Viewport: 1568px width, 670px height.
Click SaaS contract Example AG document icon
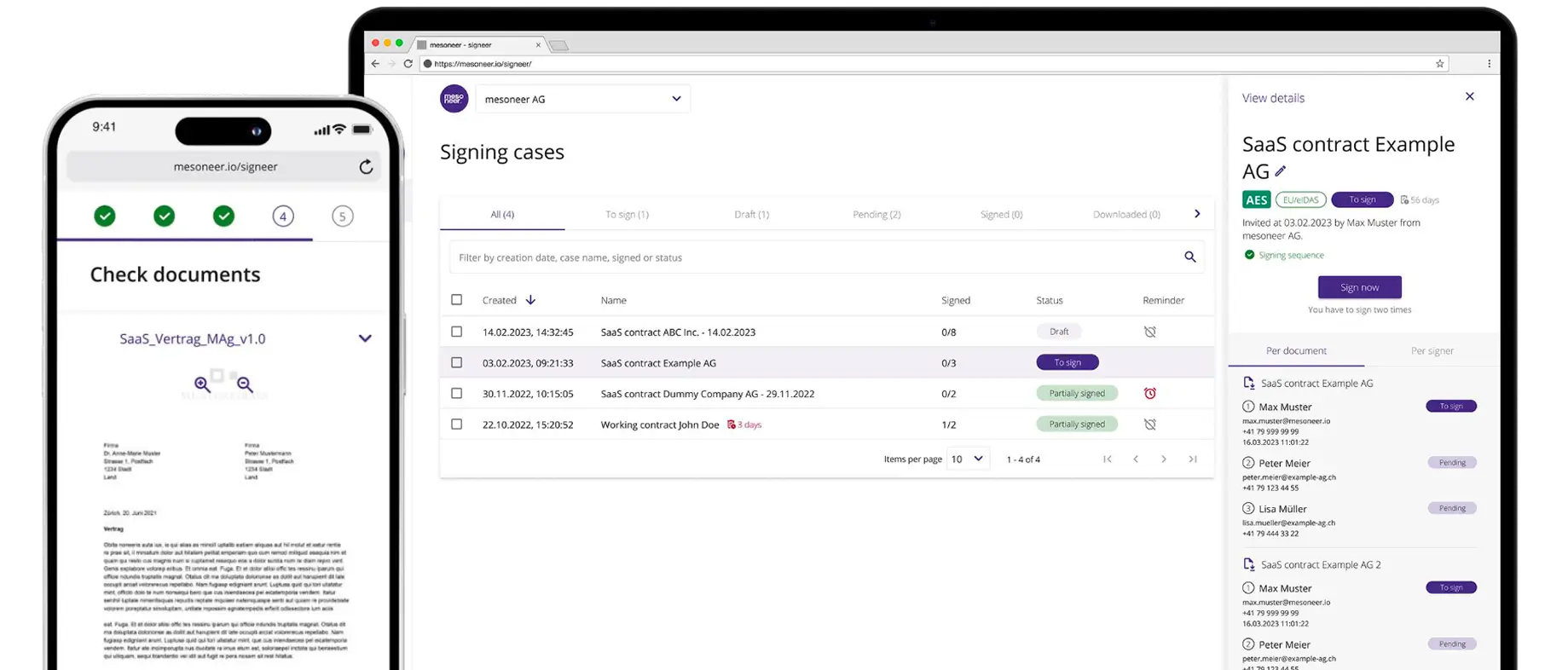point(1249,383)
